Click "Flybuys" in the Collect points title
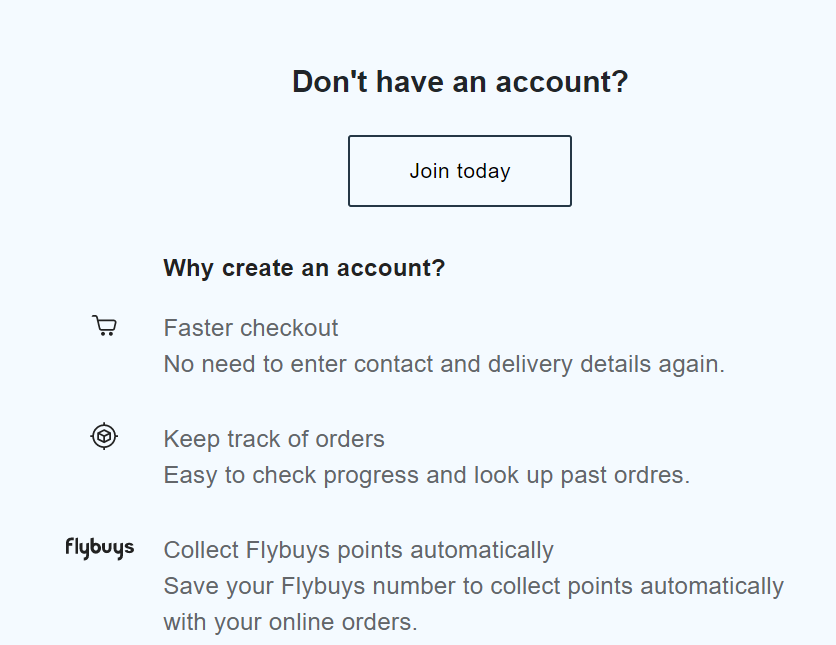Image resolution: width=836 pixels, height=645 pixels. click(286, 550)
